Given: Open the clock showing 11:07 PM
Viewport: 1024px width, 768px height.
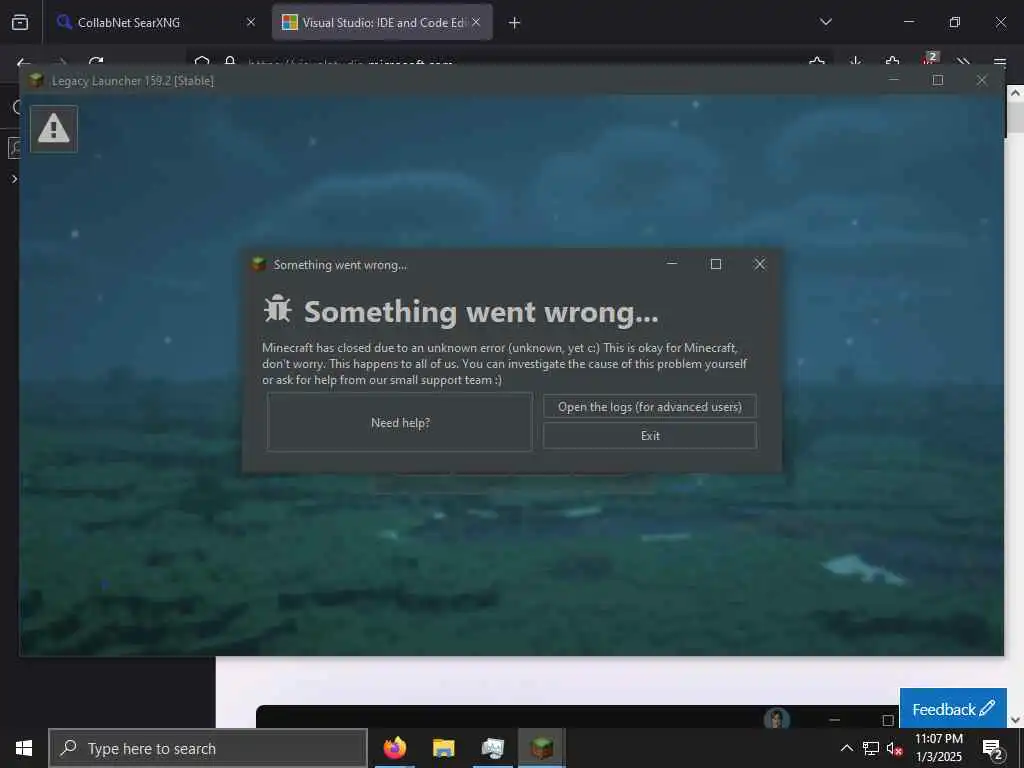Looking at the screenshot, I should 938,748.
